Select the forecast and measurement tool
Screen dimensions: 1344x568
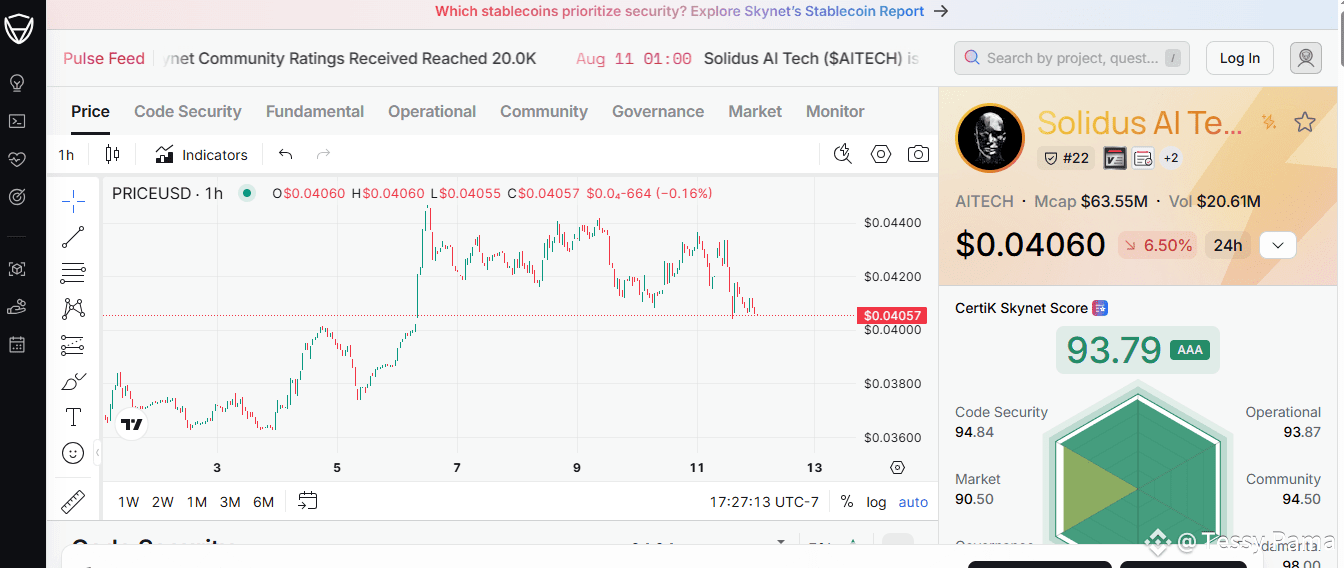pyautogui.click(x=73, y=345)
